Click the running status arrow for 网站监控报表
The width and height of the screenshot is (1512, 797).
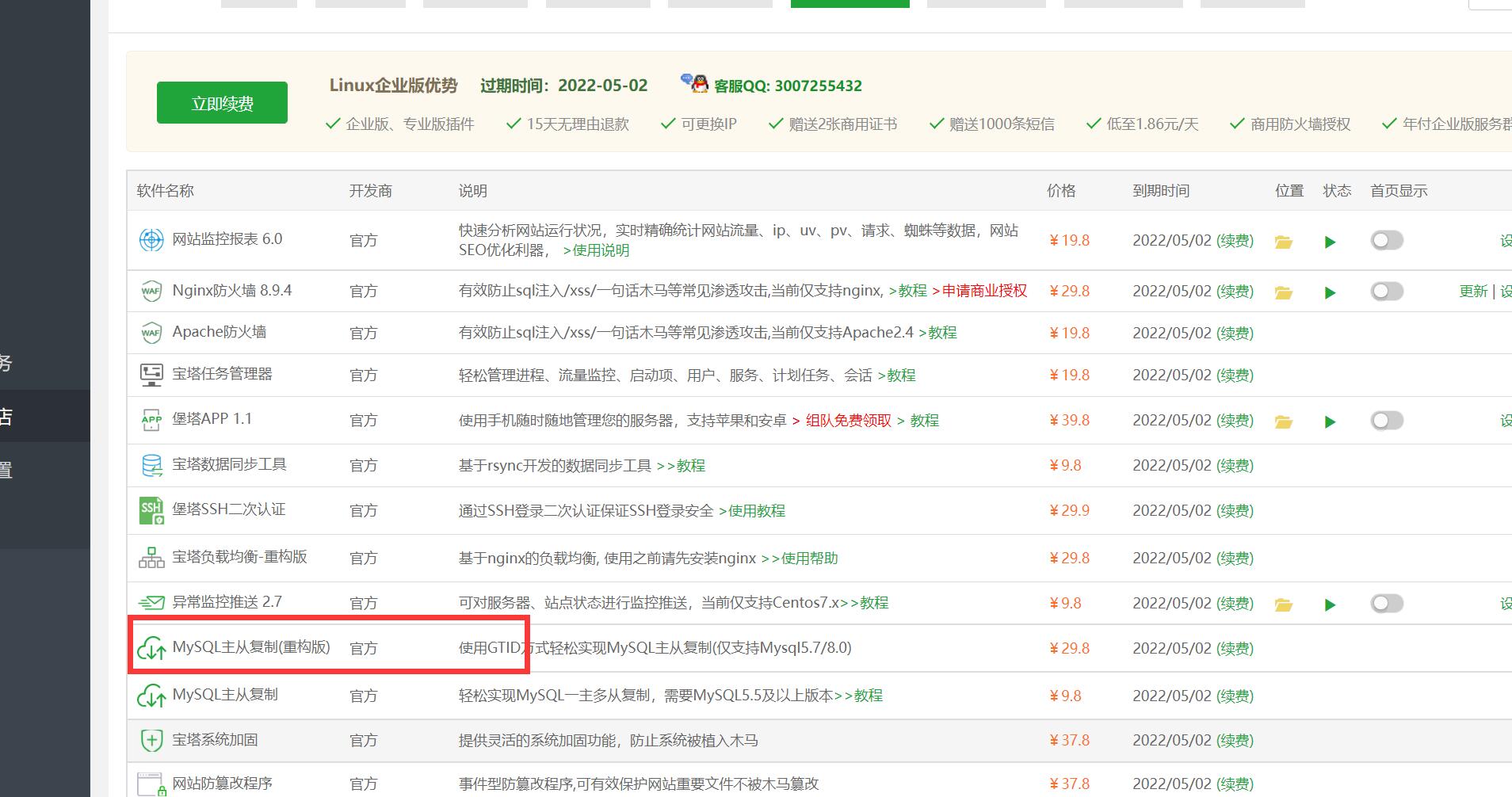[1331, 242]
